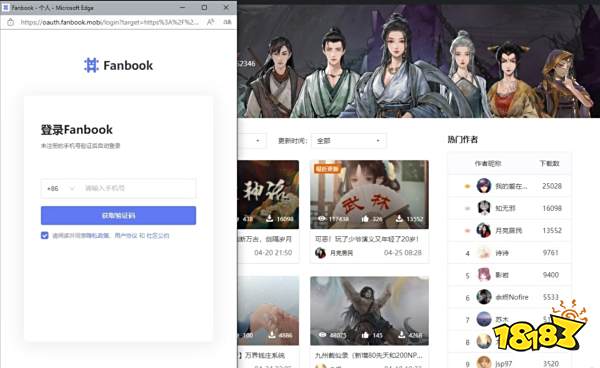Image resolution: width=600 pixels, height=368 pixels.
Task: Toggle the privacy policy agreement checkbox
Action: click(x=45, y=235)
